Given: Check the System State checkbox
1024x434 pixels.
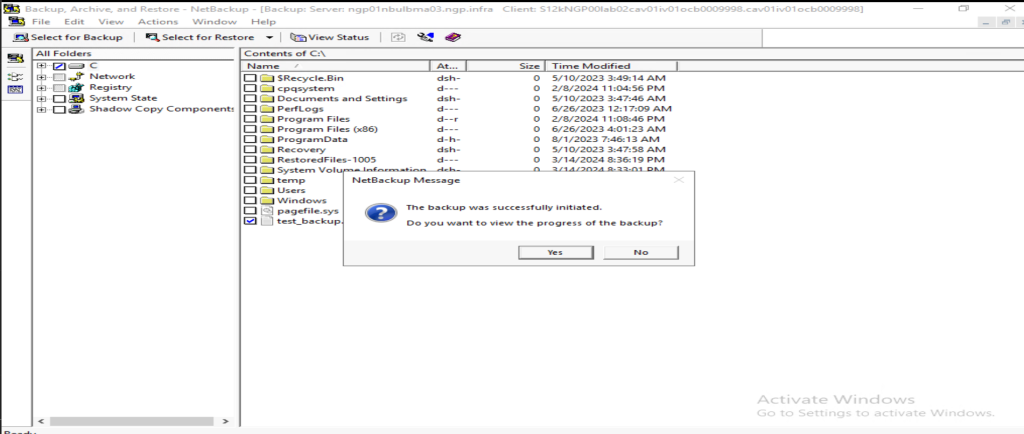Looking at the screenshot, I should pyautogui.click(x=59, y=99).
